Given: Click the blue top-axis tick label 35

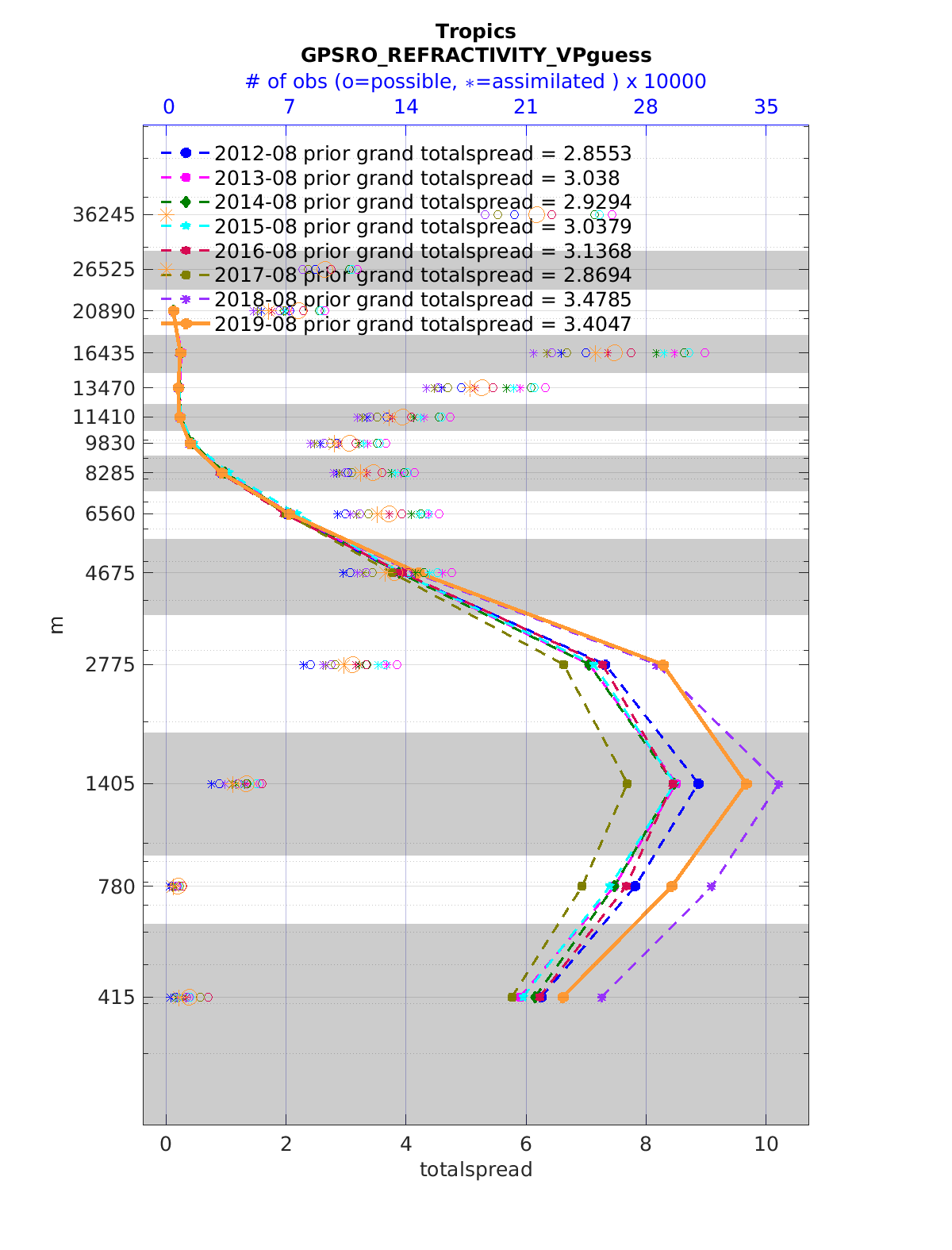Looking at the screenshot, I should click(766, 107).
